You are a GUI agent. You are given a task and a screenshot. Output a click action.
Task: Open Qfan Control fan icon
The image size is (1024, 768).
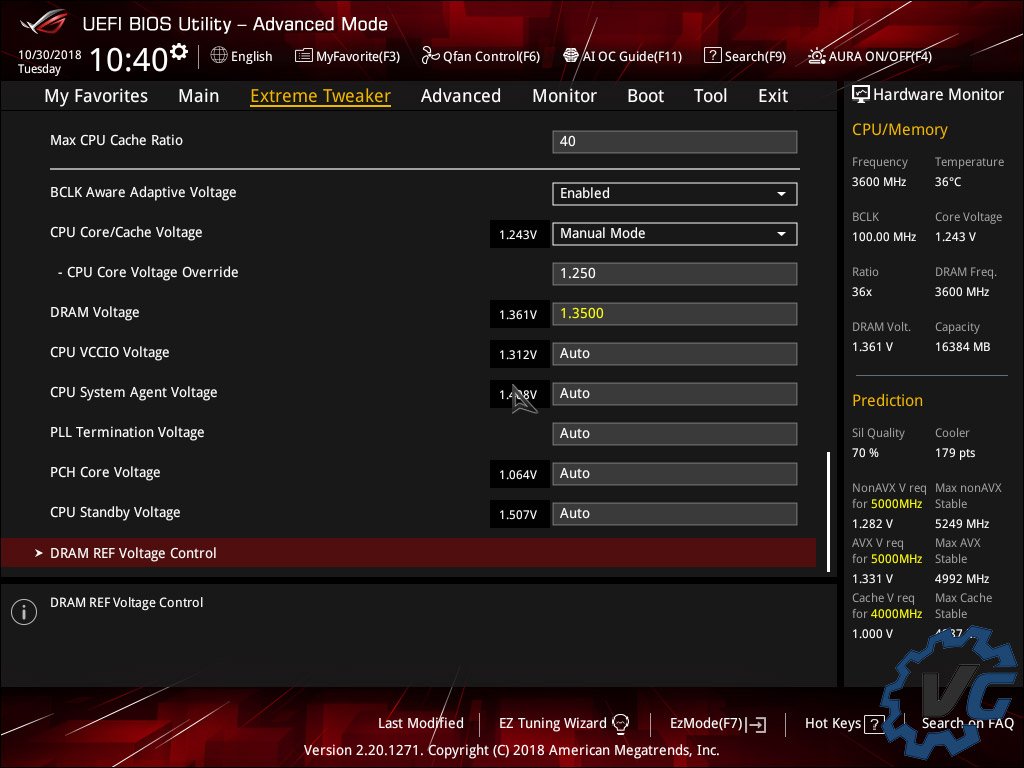430,56
